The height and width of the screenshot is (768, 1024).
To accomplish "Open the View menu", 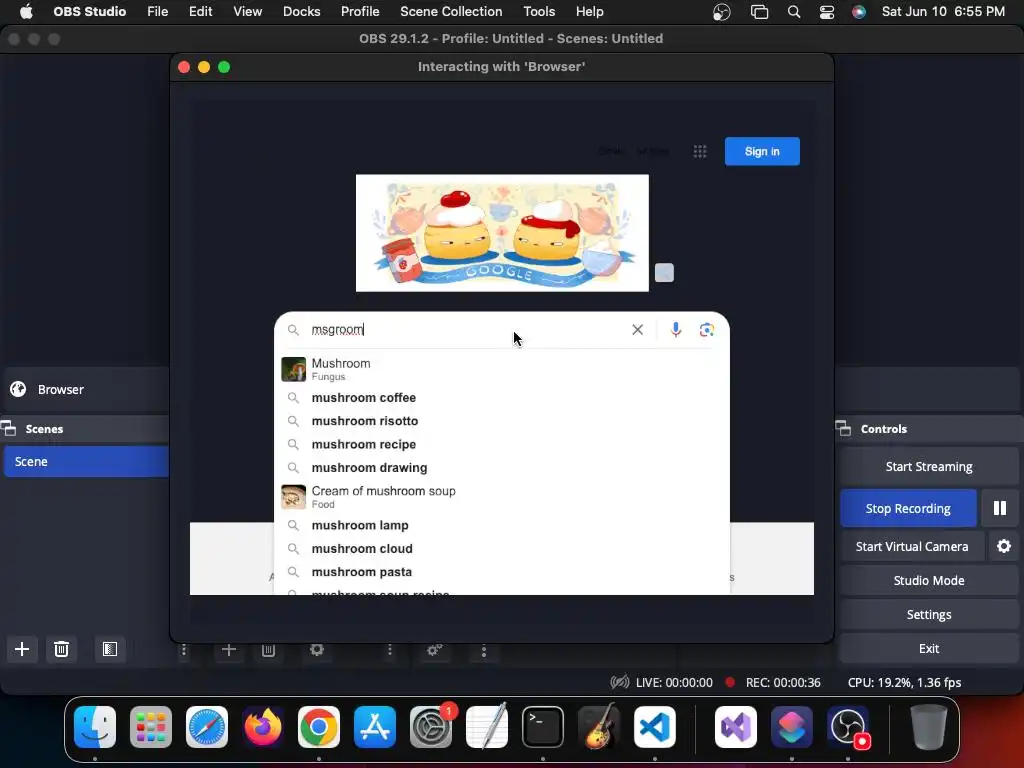I will click(248, 12).
